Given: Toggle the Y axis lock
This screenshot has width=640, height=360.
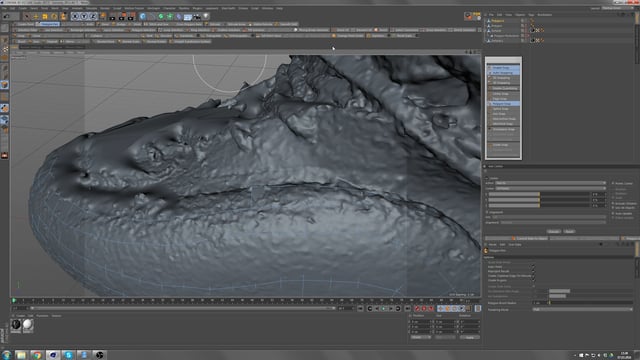Looking at the screenshot, I should click(x=84, y=16).
